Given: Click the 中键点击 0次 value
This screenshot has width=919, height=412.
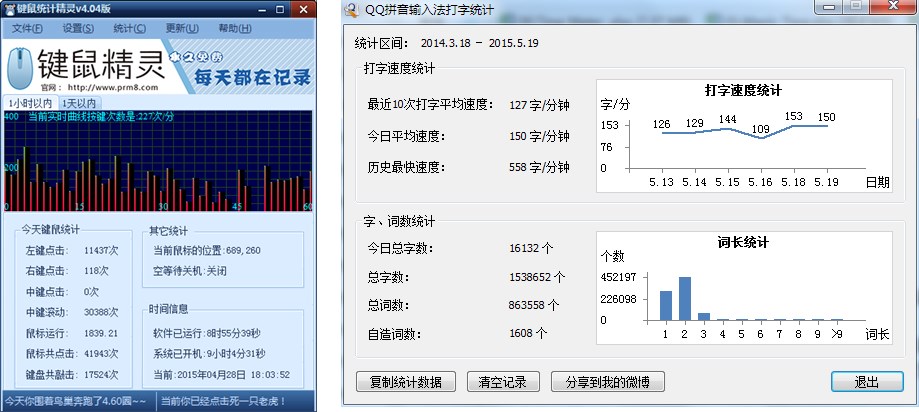Looking at the screenshot, I should tap(91, 291).
